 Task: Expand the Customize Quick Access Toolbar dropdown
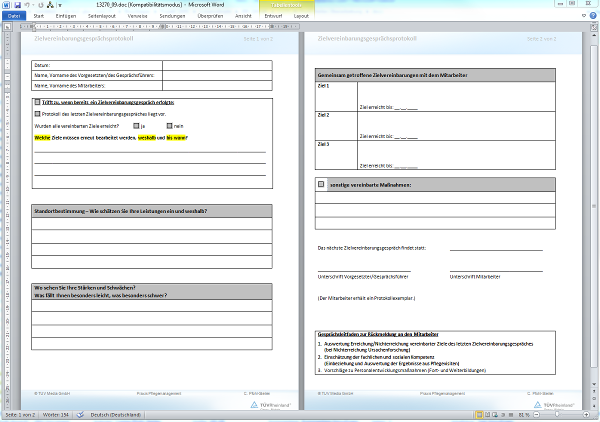pos(61,6)
